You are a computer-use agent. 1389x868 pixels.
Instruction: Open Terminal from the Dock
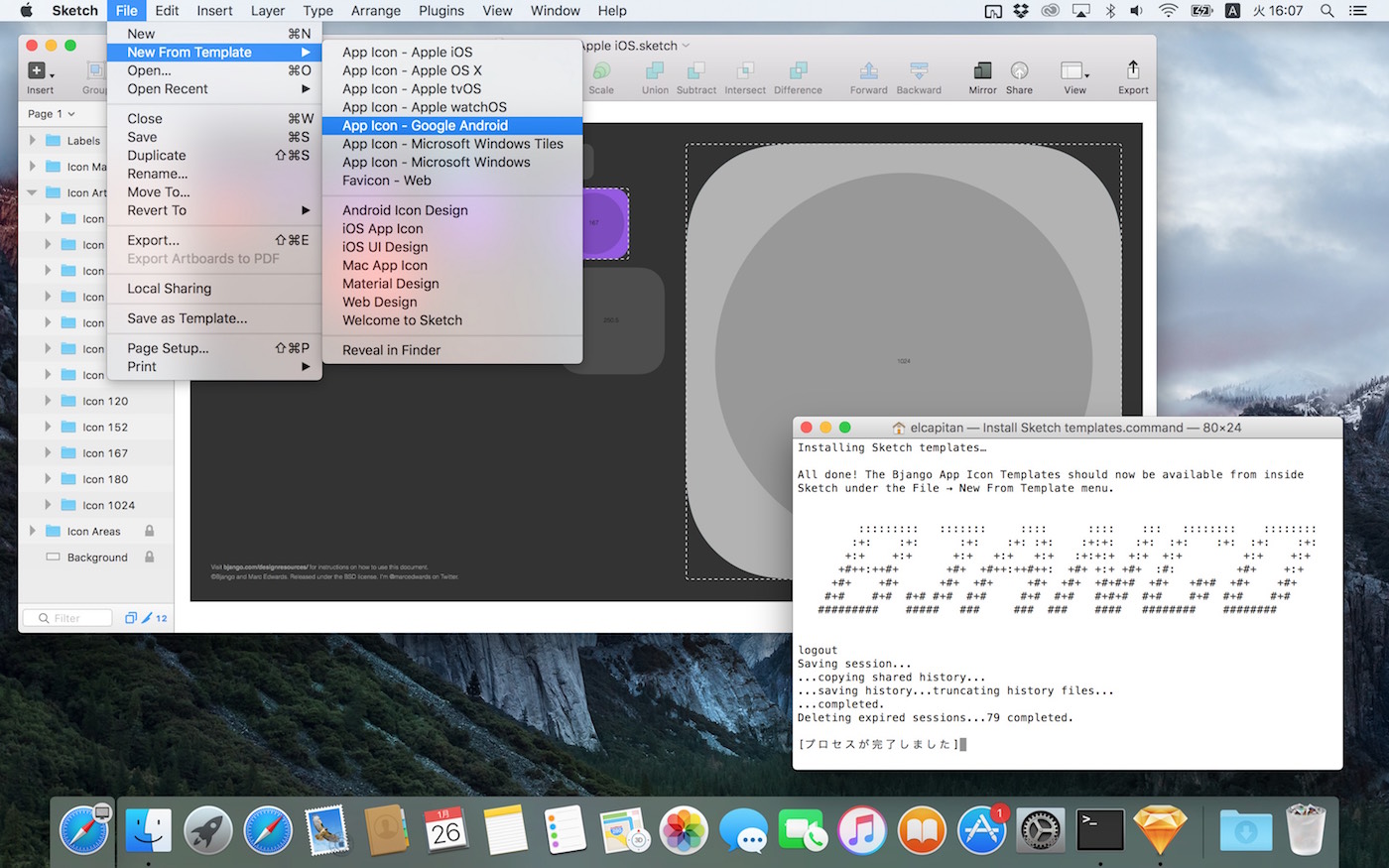coord(1099,829)
